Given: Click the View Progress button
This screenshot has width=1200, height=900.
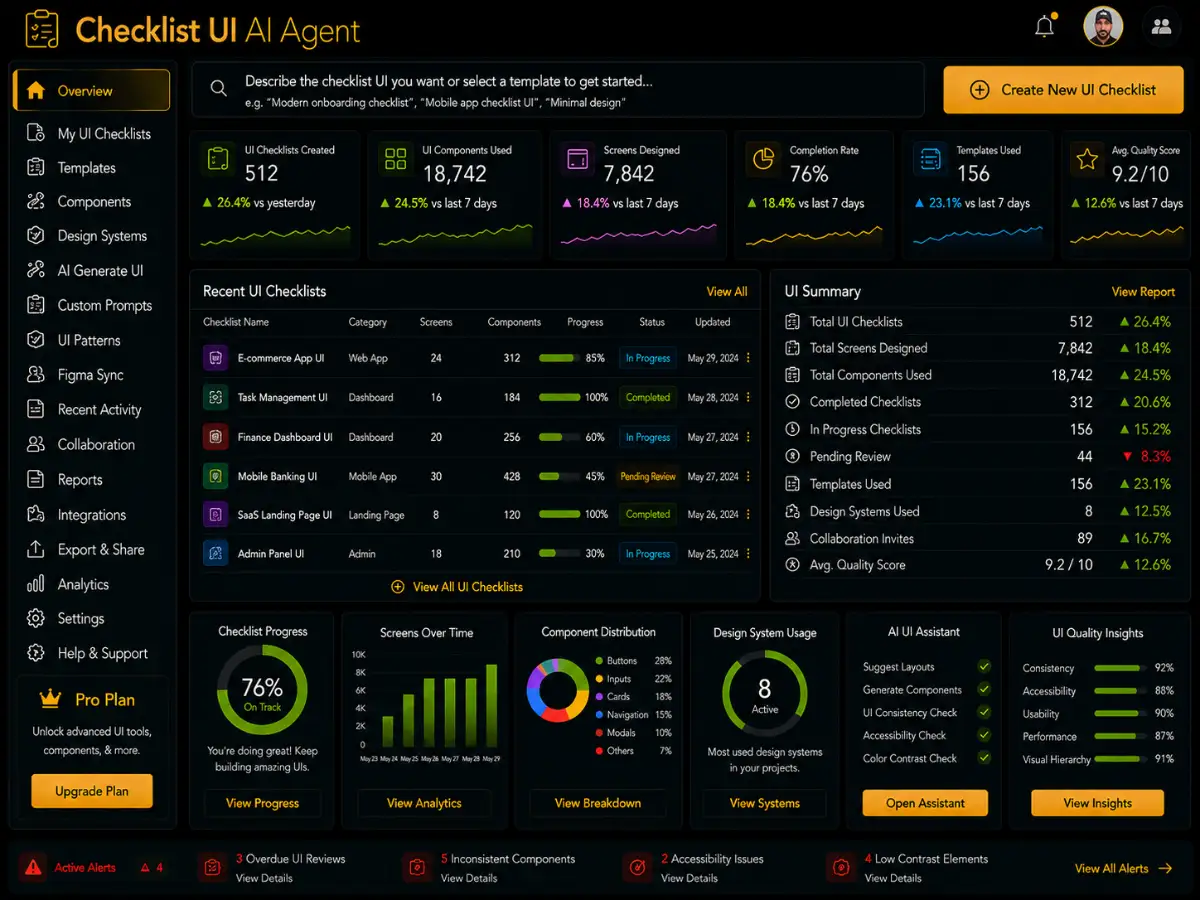Looking at the screenshot, I should 262,803.
